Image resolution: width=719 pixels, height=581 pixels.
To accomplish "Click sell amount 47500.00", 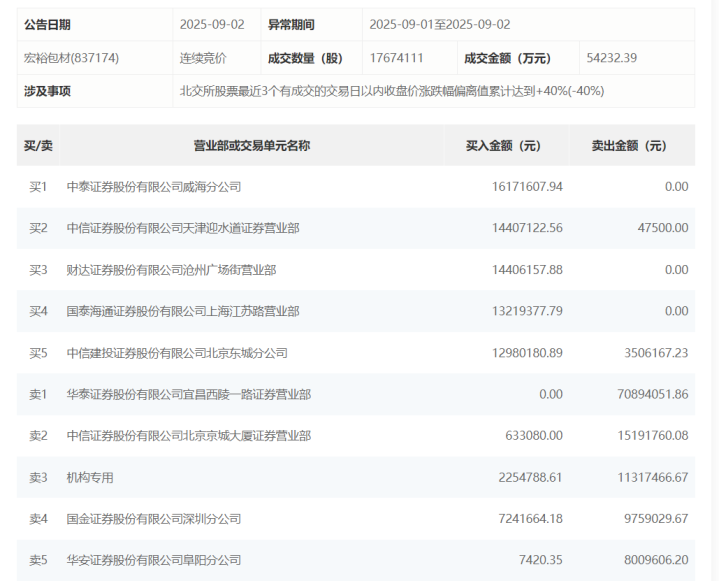I will tap(663, 228).
